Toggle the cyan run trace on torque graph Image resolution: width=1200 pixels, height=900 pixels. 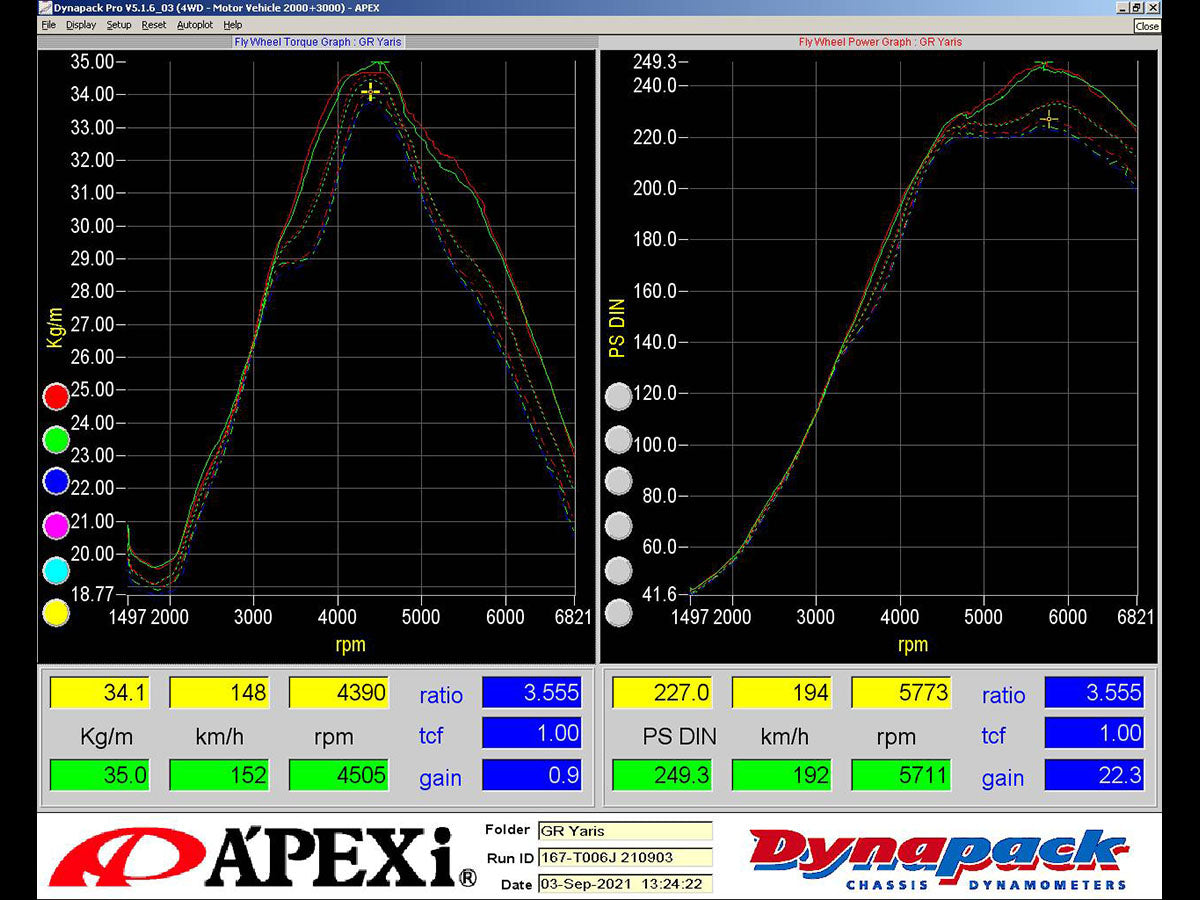tap(55, 569)
